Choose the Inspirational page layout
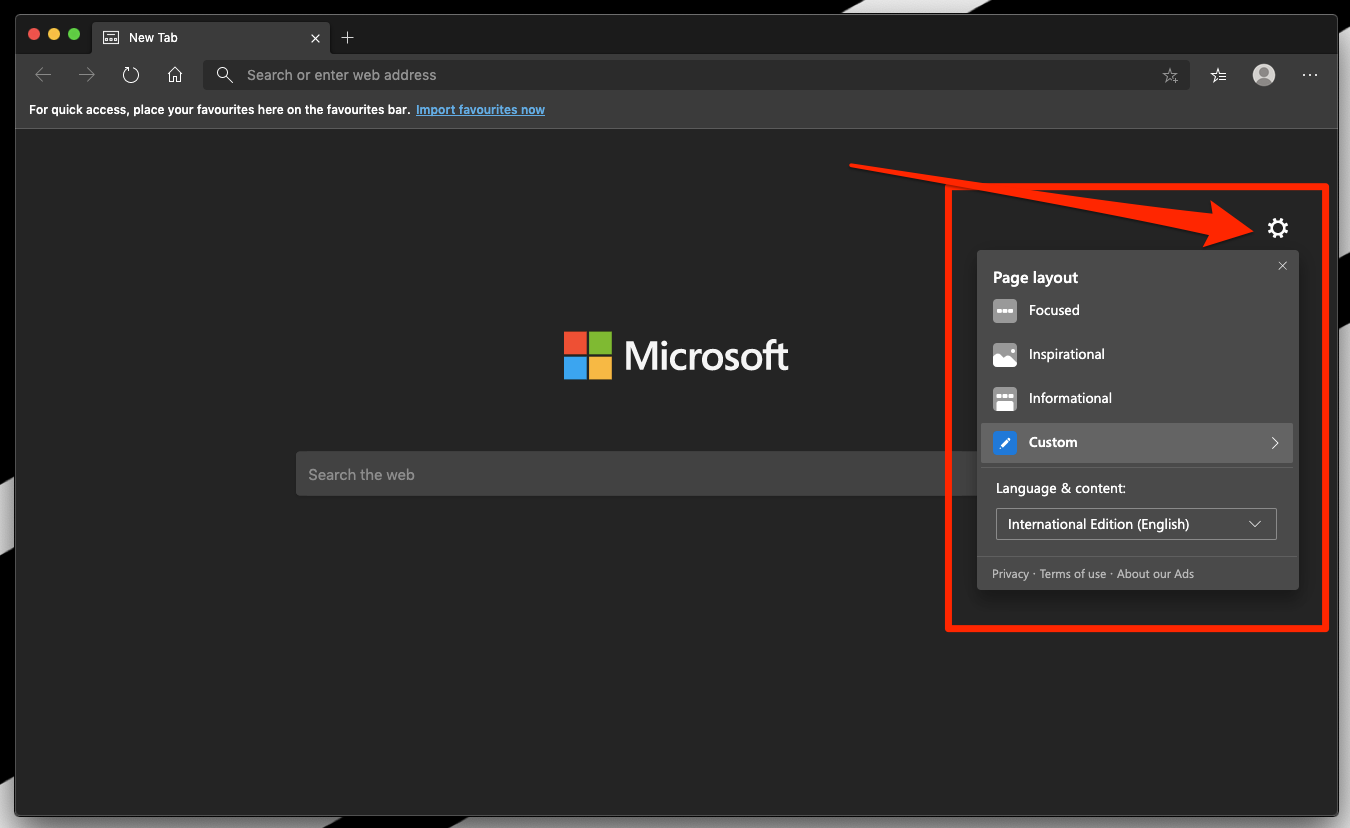 1137,354
